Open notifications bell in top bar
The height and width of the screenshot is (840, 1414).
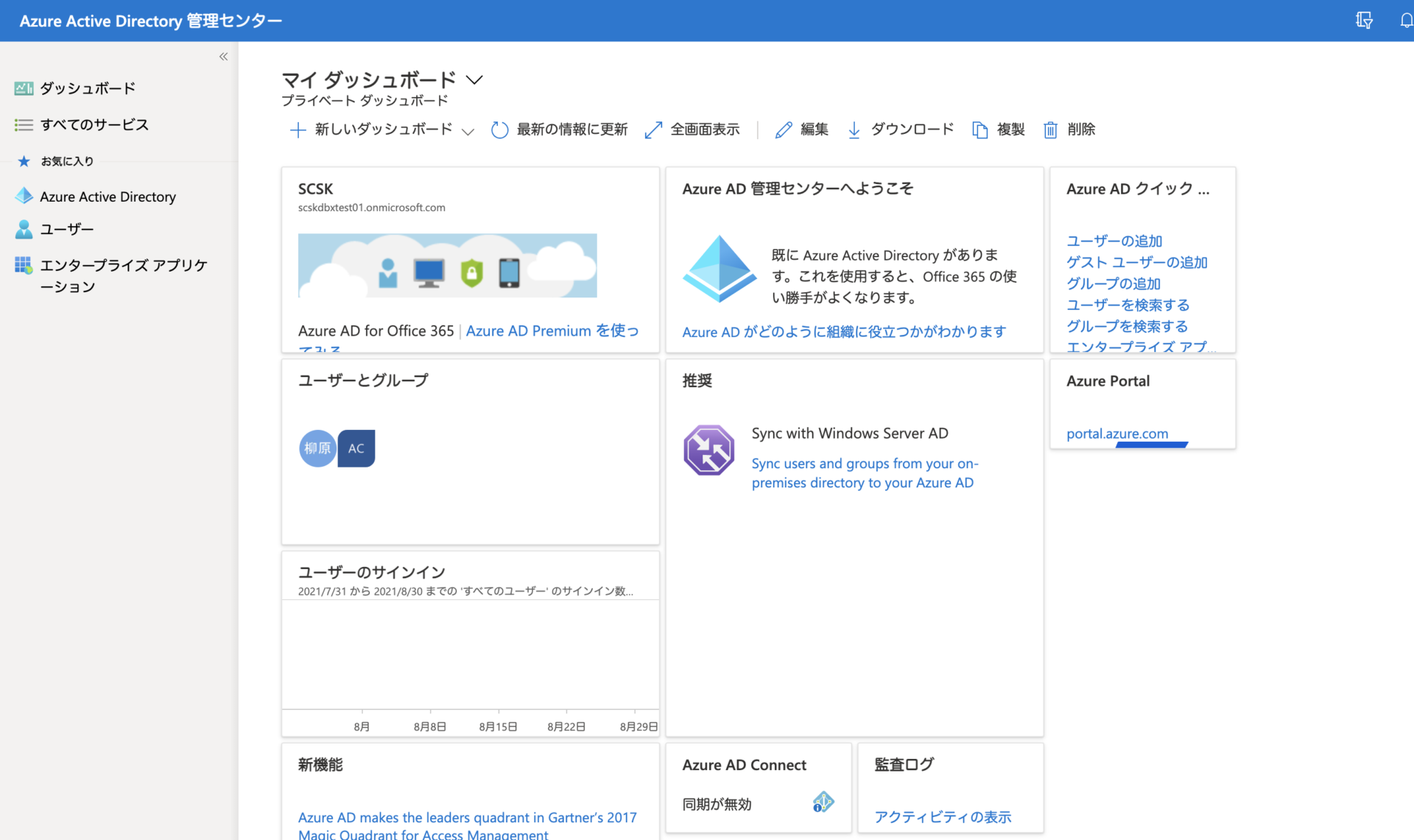[1406, 21]
